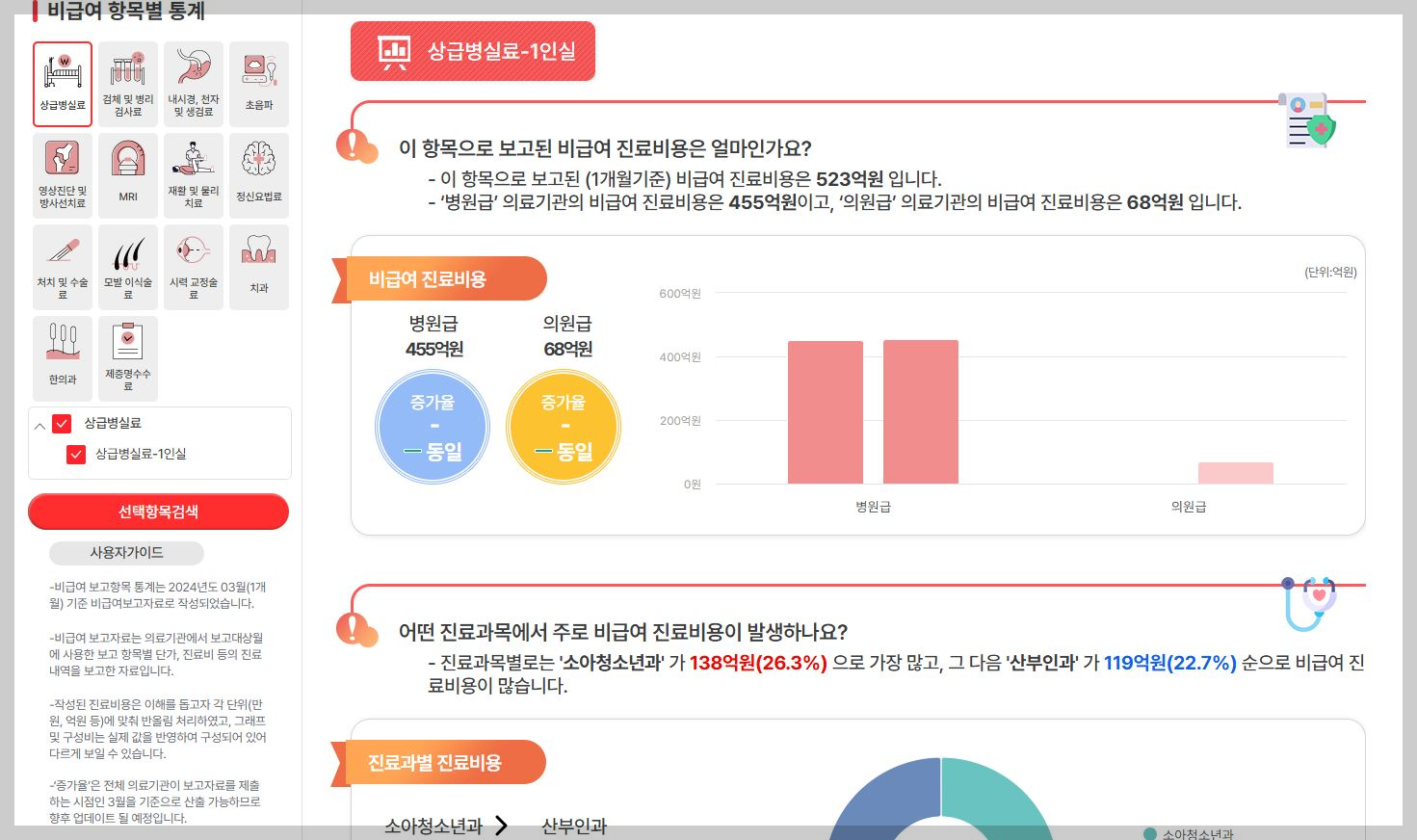The image size is (1417, 840).
Task: Open the 한의과 category icon
Action: [63, 358]
